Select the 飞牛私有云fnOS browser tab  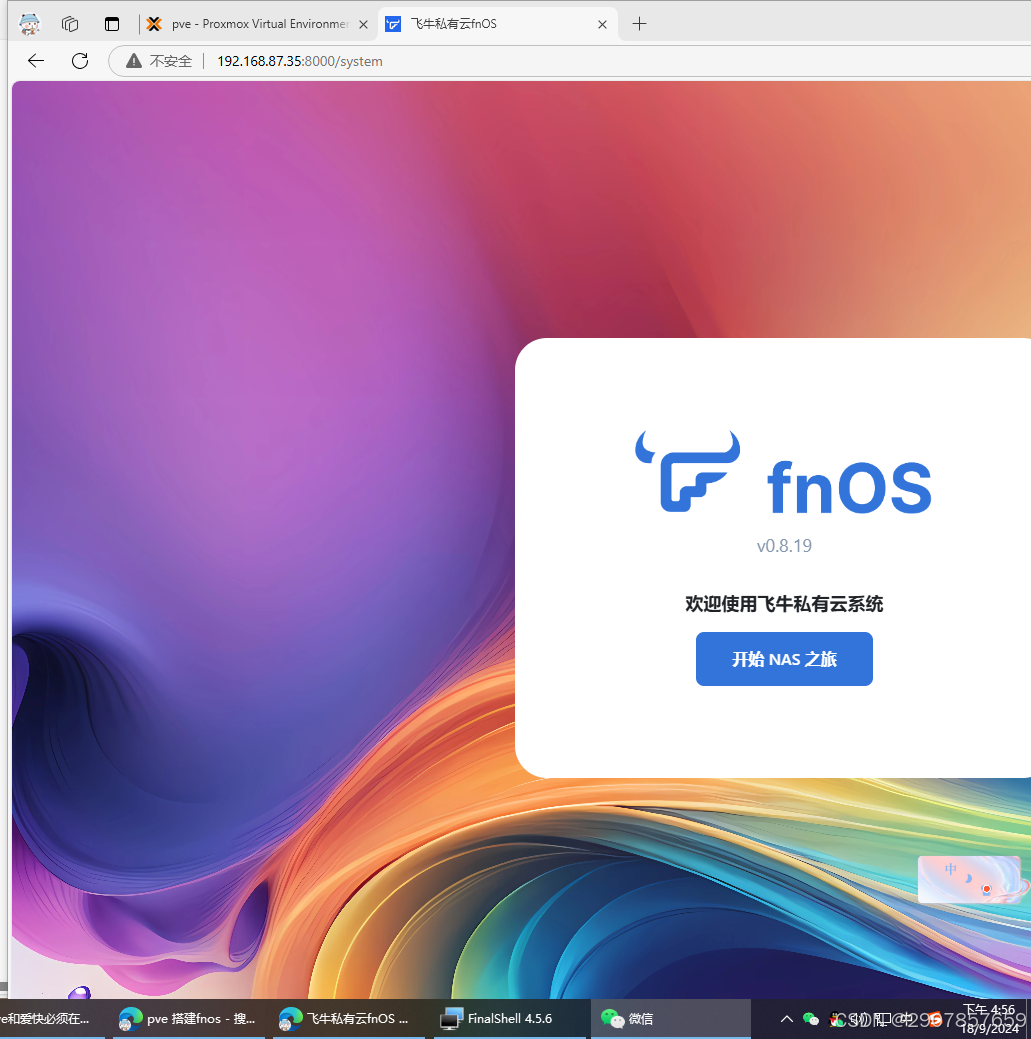click(497, 24)
